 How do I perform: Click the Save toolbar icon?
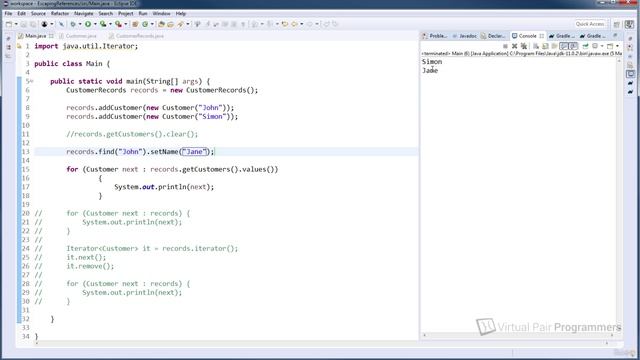(x=24, y=24)
